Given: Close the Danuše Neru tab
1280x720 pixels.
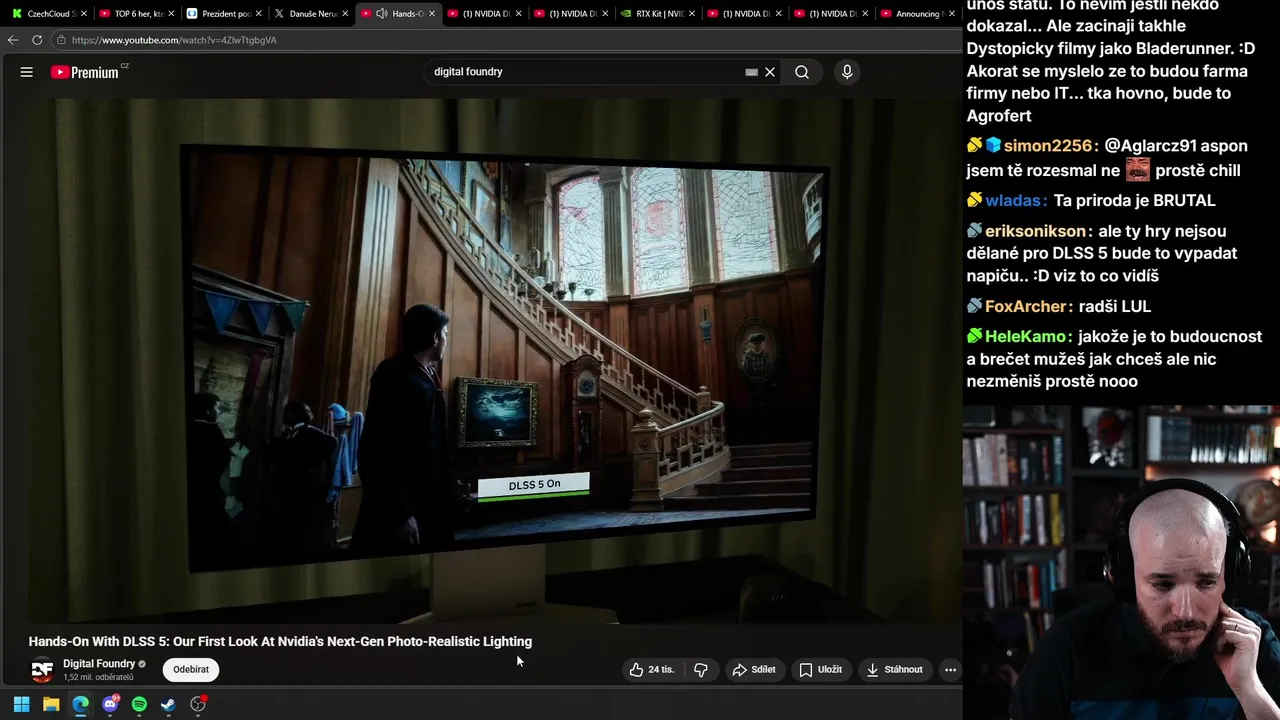Looking at the screenshot, I should click(x=345, y=14).
